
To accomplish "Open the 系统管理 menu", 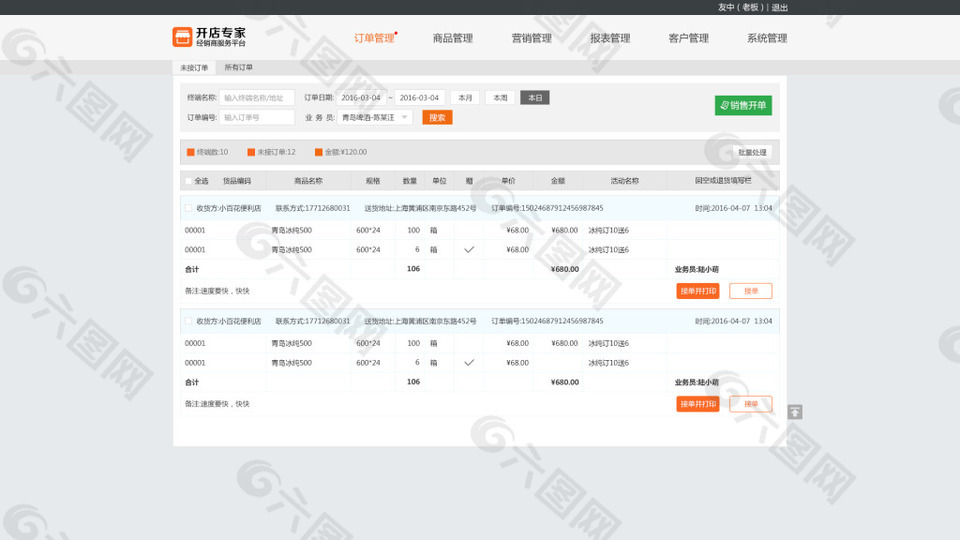I will (x=767, y=38).
